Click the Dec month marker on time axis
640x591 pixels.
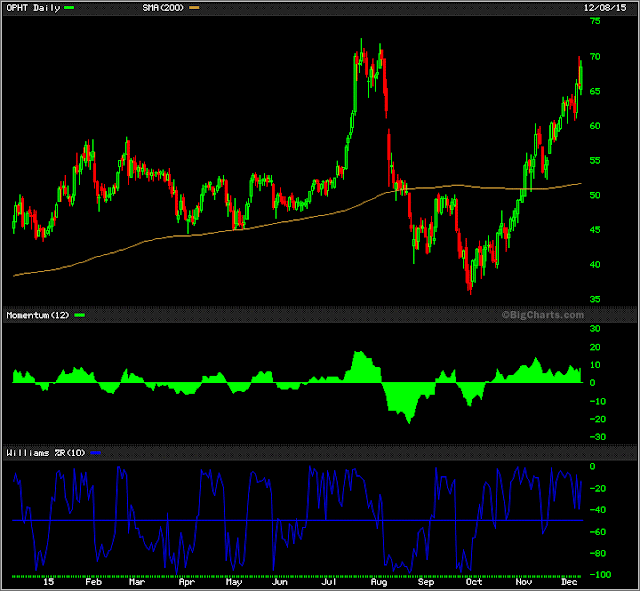569,582
